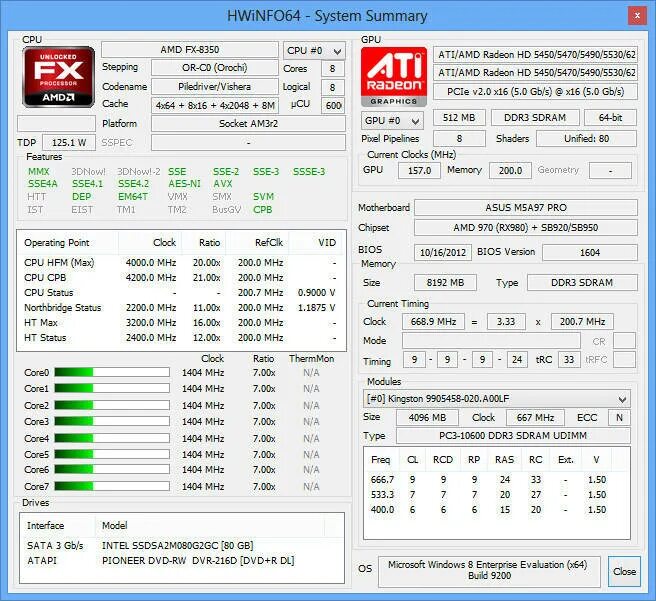Click the RefClk column header
Screen dimensions: 656x601
(257, 243)
